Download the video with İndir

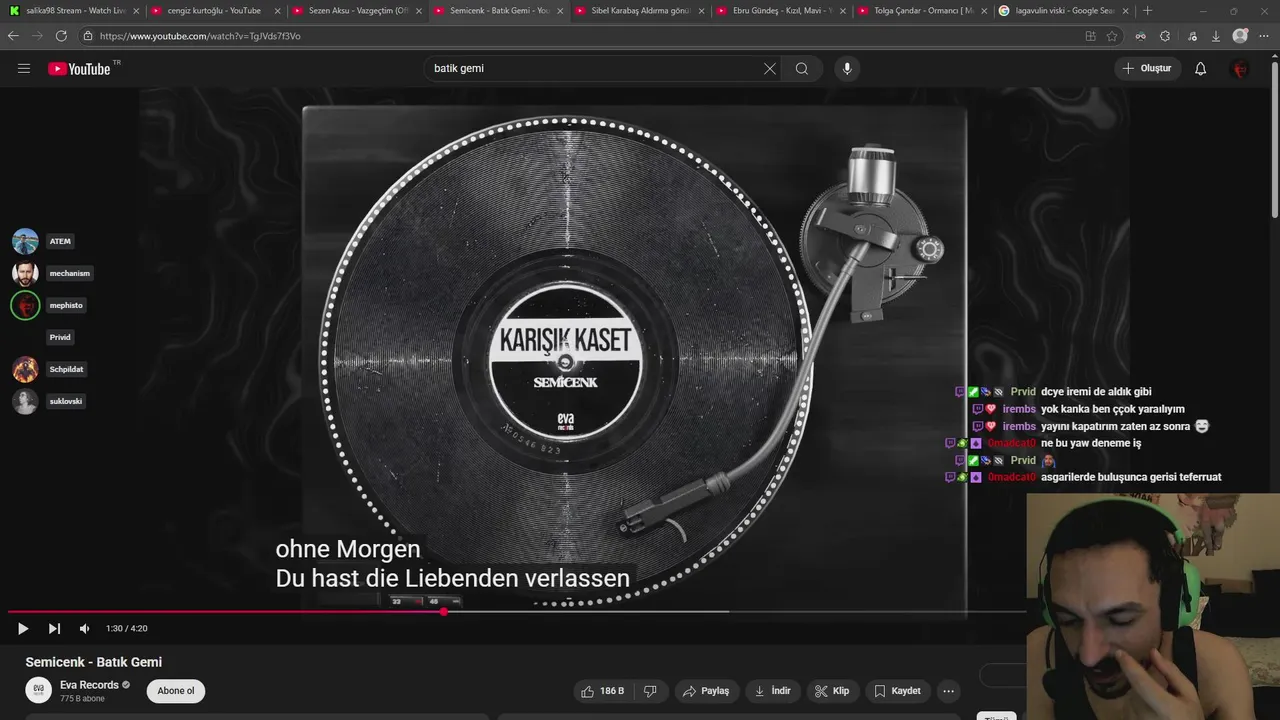[772, 691]
